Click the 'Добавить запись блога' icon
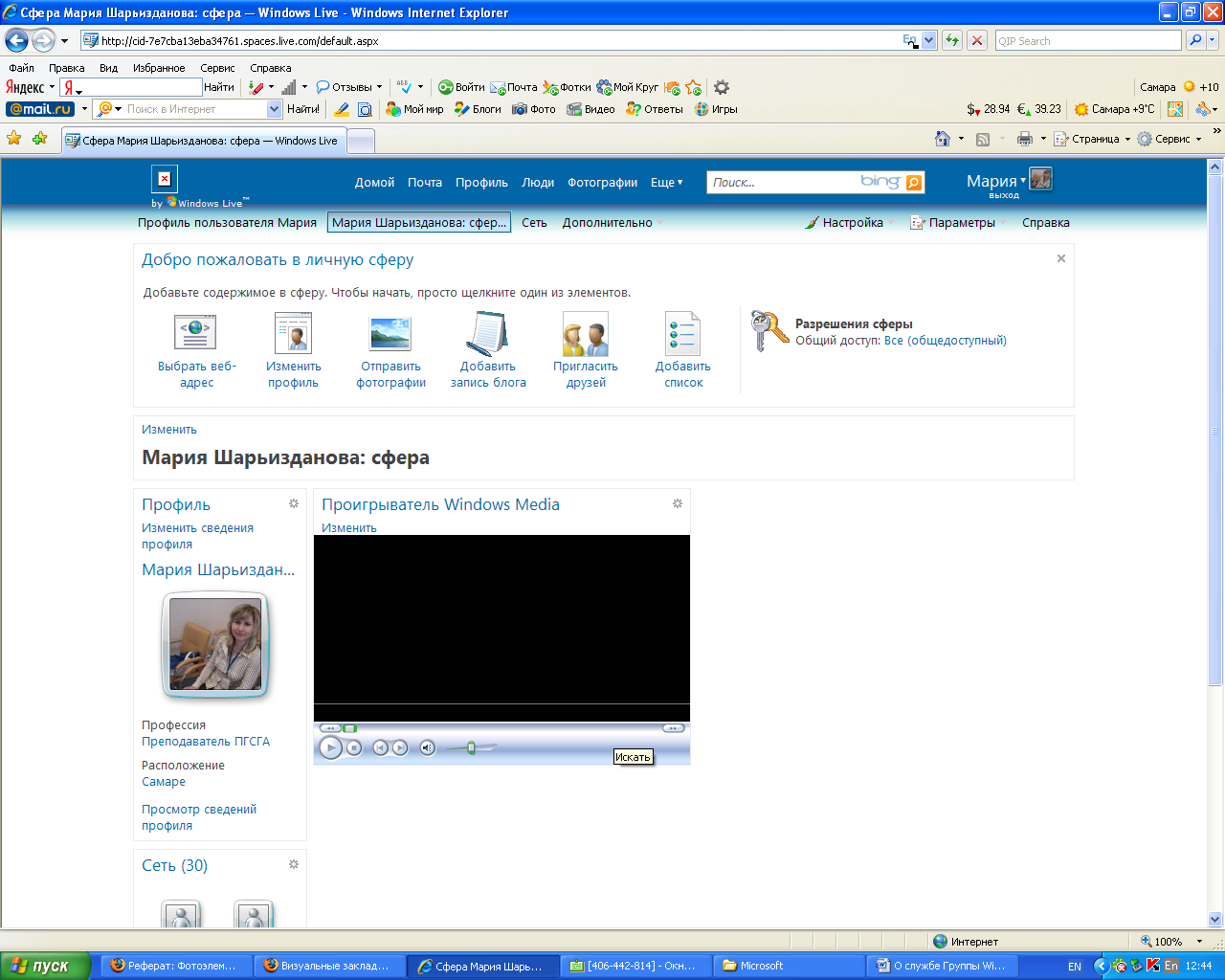The image size is (1225, 980). [x=487, y=333]
